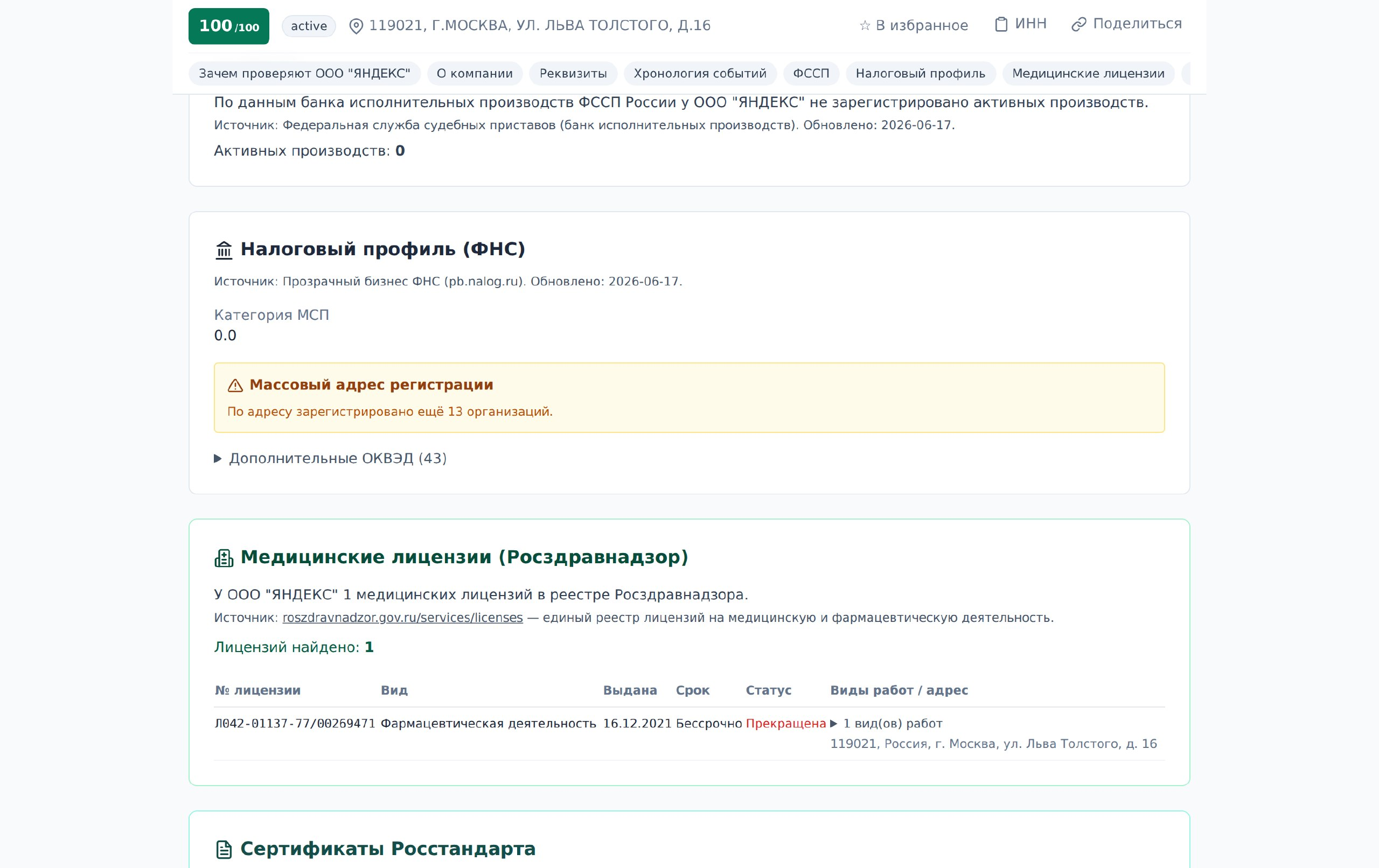Click Налоговый профиль (ФНС) heading
The image size is (1379, 868).
382,249
